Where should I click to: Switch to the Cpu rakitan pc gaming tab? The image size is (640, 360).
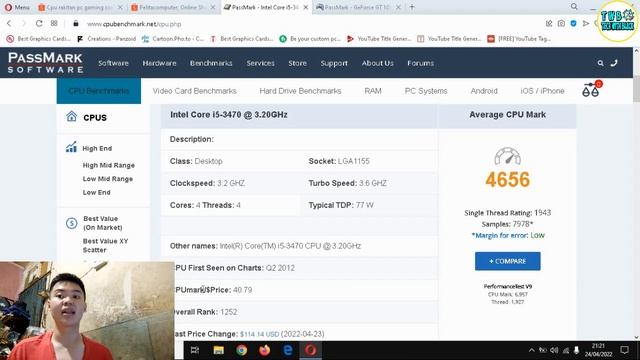pos(80,7)
